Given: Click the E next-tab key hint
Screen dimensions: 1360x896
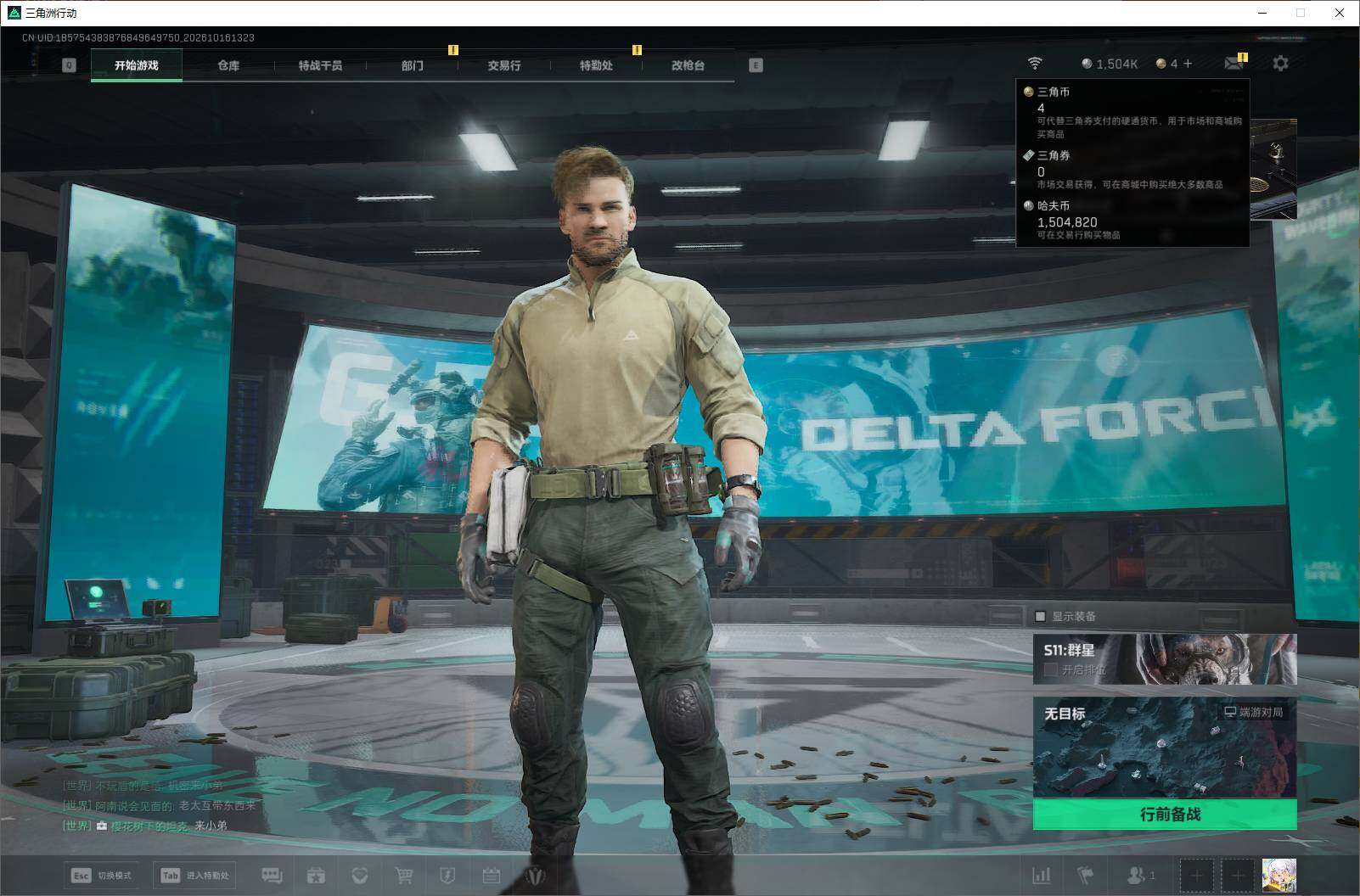Looking at the screenshot, I should 756,65.
